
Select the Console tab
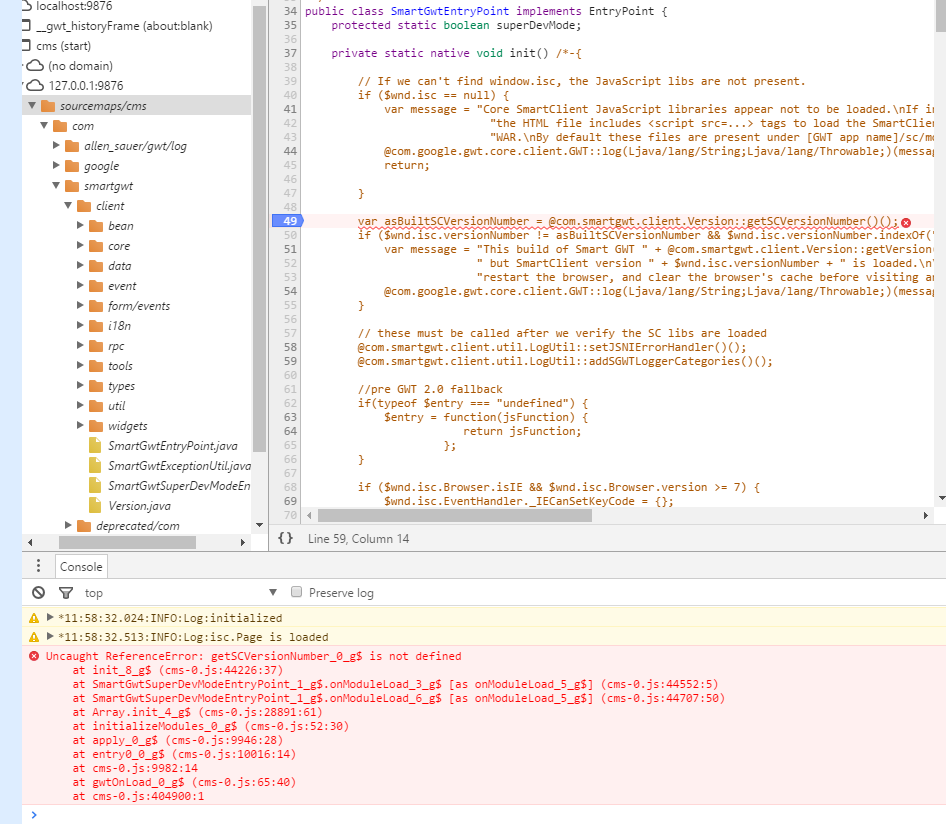point(81,566)
